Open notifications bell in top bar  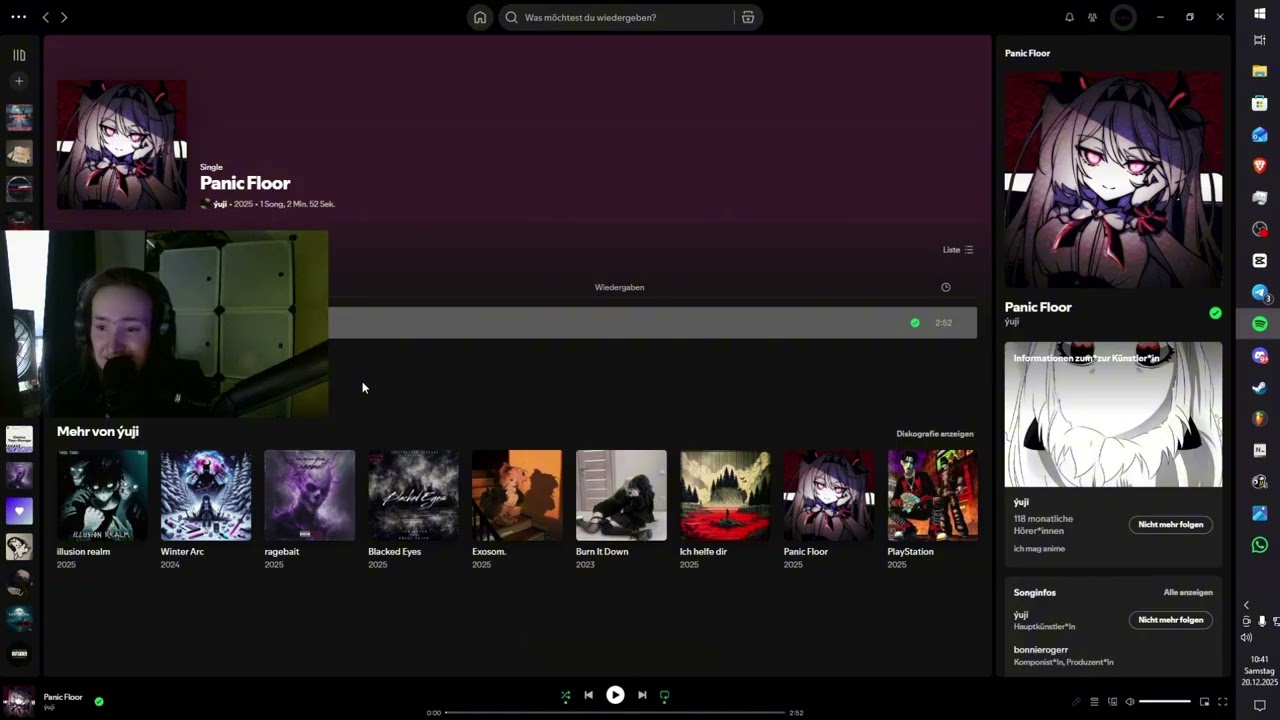[1069, 17]
